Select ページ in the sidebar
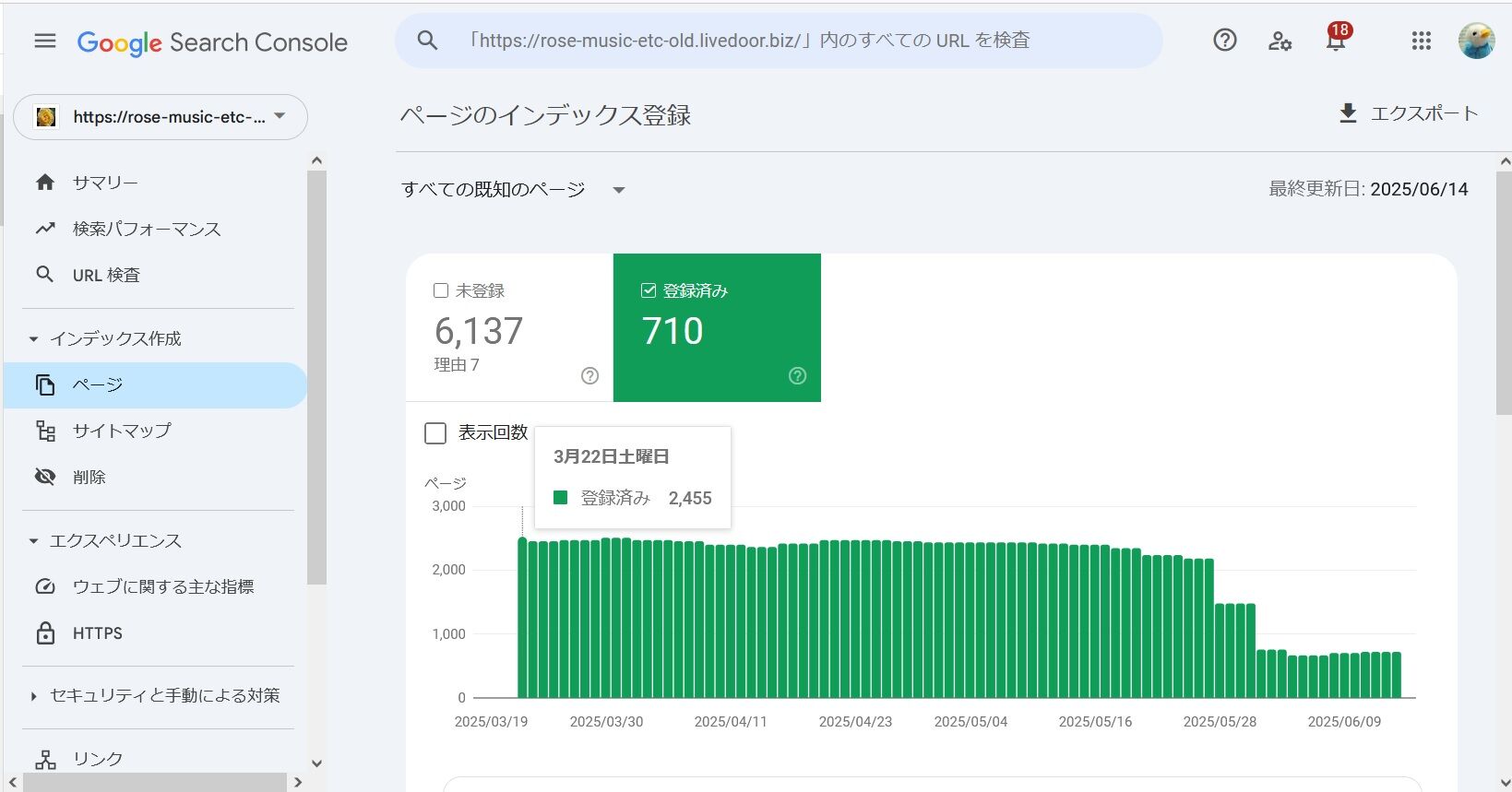1512x792 pixels. click(x=156, y=385)
